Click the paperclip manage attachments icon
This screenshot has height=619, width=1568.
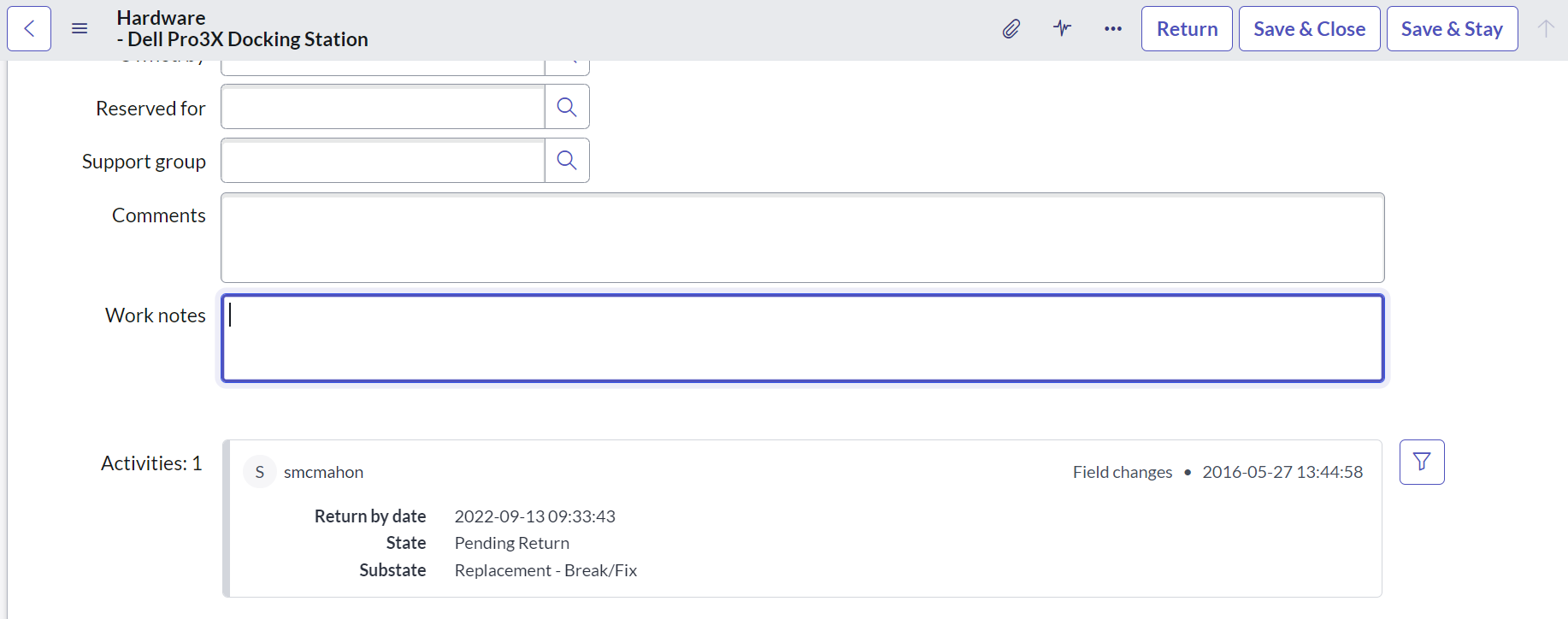[x=1011, y=29]
